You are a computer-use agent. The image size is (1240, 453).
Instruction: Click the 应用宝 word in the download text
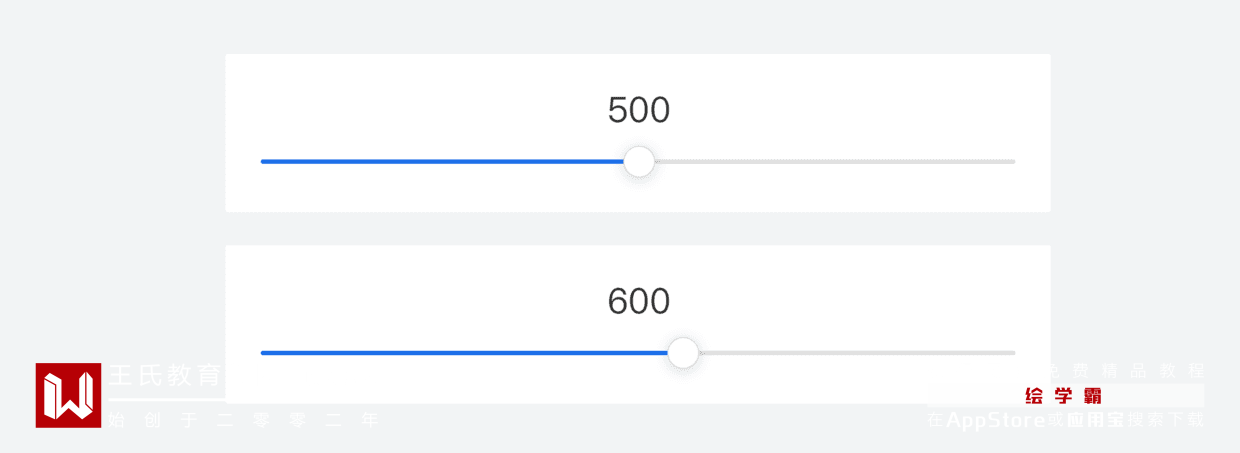pos(1095,420)
